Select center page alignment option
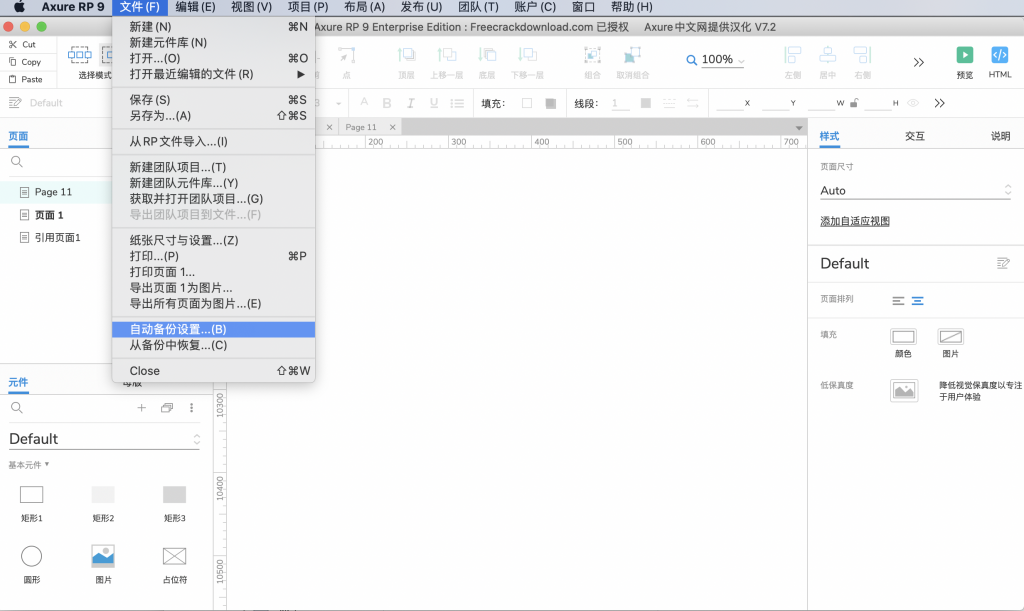Image resolution: width=1024 pixels, height=611 pixels. tap(917, 300)
